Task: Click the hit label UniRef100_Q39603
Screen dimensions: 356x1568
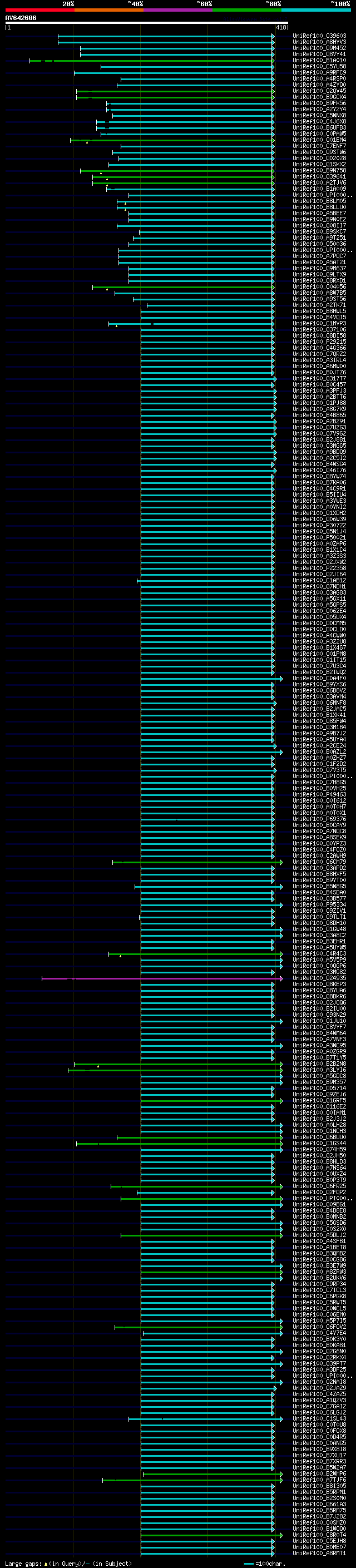Action: (x=319, y=36)
